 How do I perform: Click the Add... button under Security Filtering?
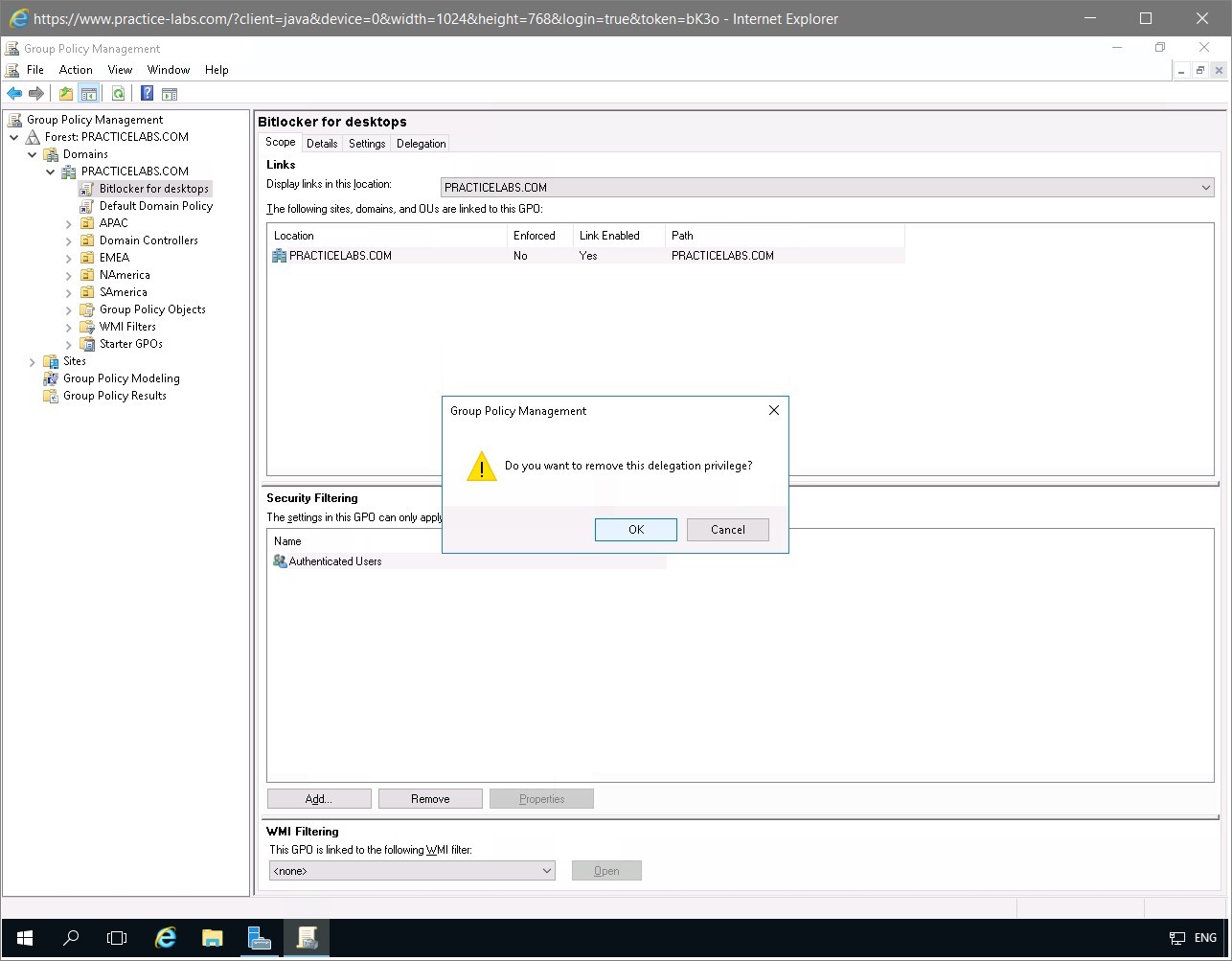click(319, 799)
